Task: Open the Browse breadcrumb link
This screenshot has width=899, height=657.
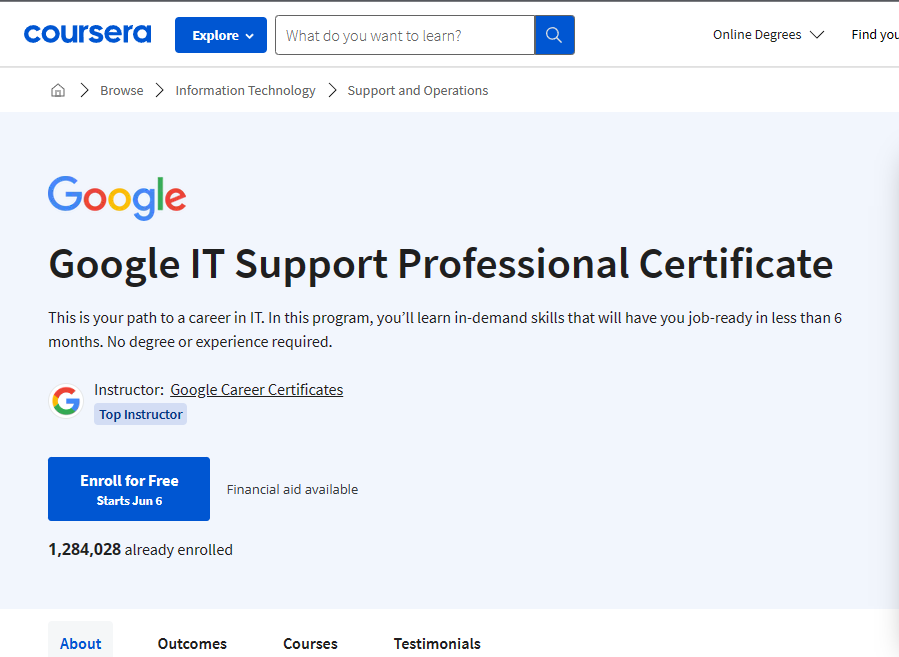Action: pyautogui.click(x=122, y=91)
